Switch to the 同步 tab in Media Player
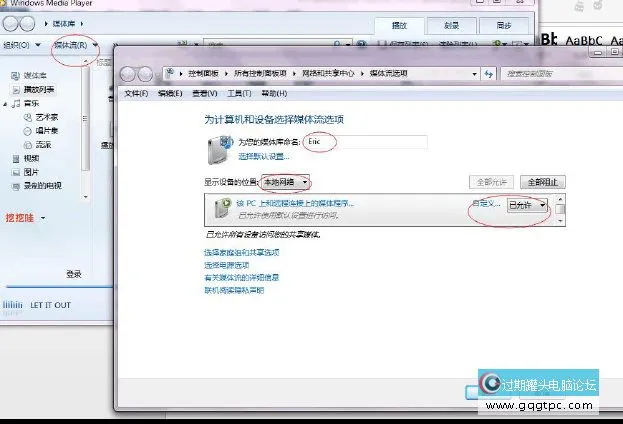623x424 pixels. coord(504,25)
